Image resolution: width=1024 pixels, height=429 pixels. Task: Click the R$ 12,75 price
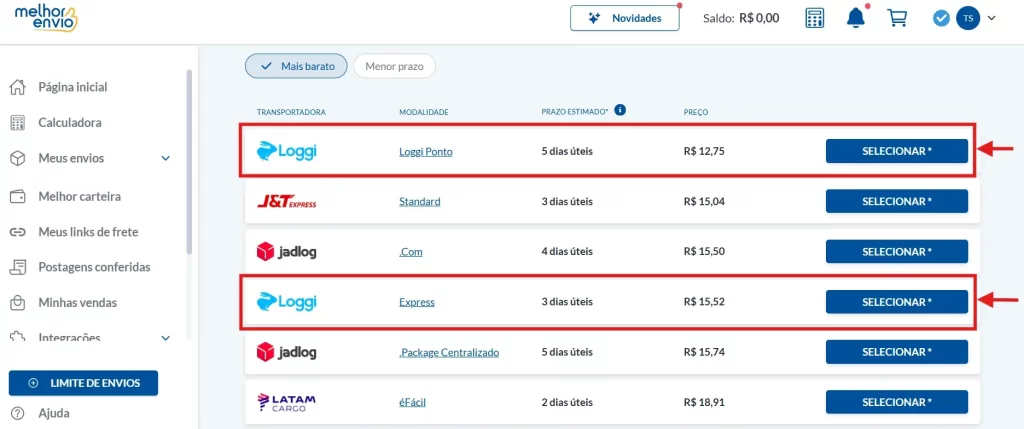704,151
